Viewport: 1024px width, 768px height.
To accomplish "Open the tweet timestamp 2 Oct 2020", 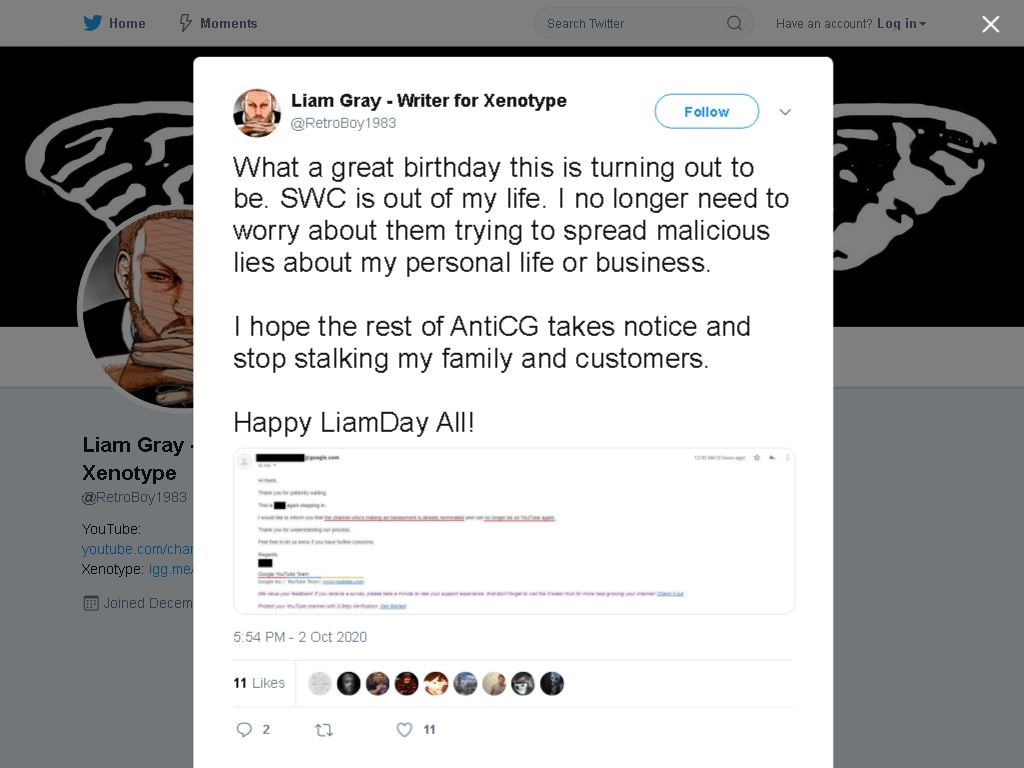I will [x=300, y=637].
